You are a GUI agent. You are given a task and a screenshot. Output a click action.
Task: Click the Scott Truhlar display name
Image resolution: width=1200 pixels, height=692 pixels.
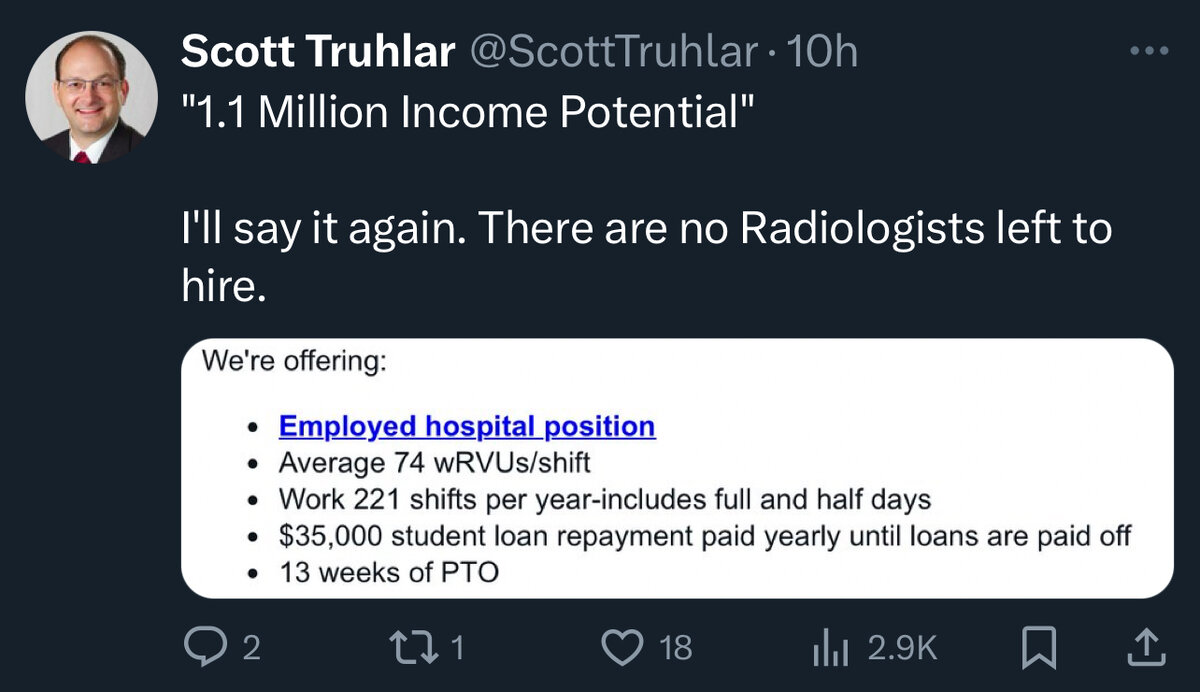click(317, 53)
